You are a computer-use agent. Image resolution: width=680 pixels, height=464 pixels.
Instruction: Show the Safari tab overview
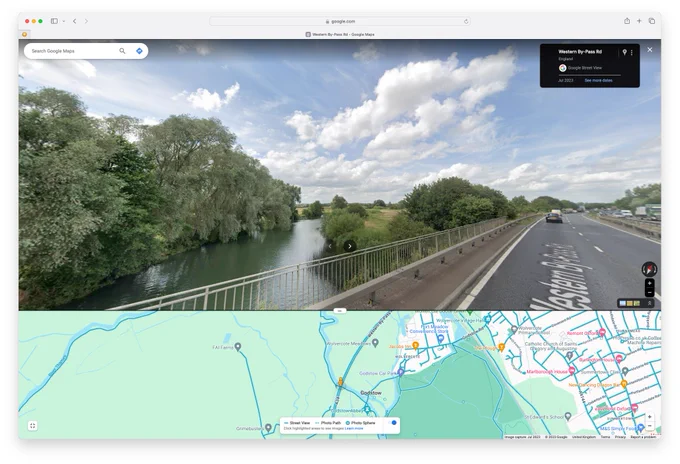[651, 21]
